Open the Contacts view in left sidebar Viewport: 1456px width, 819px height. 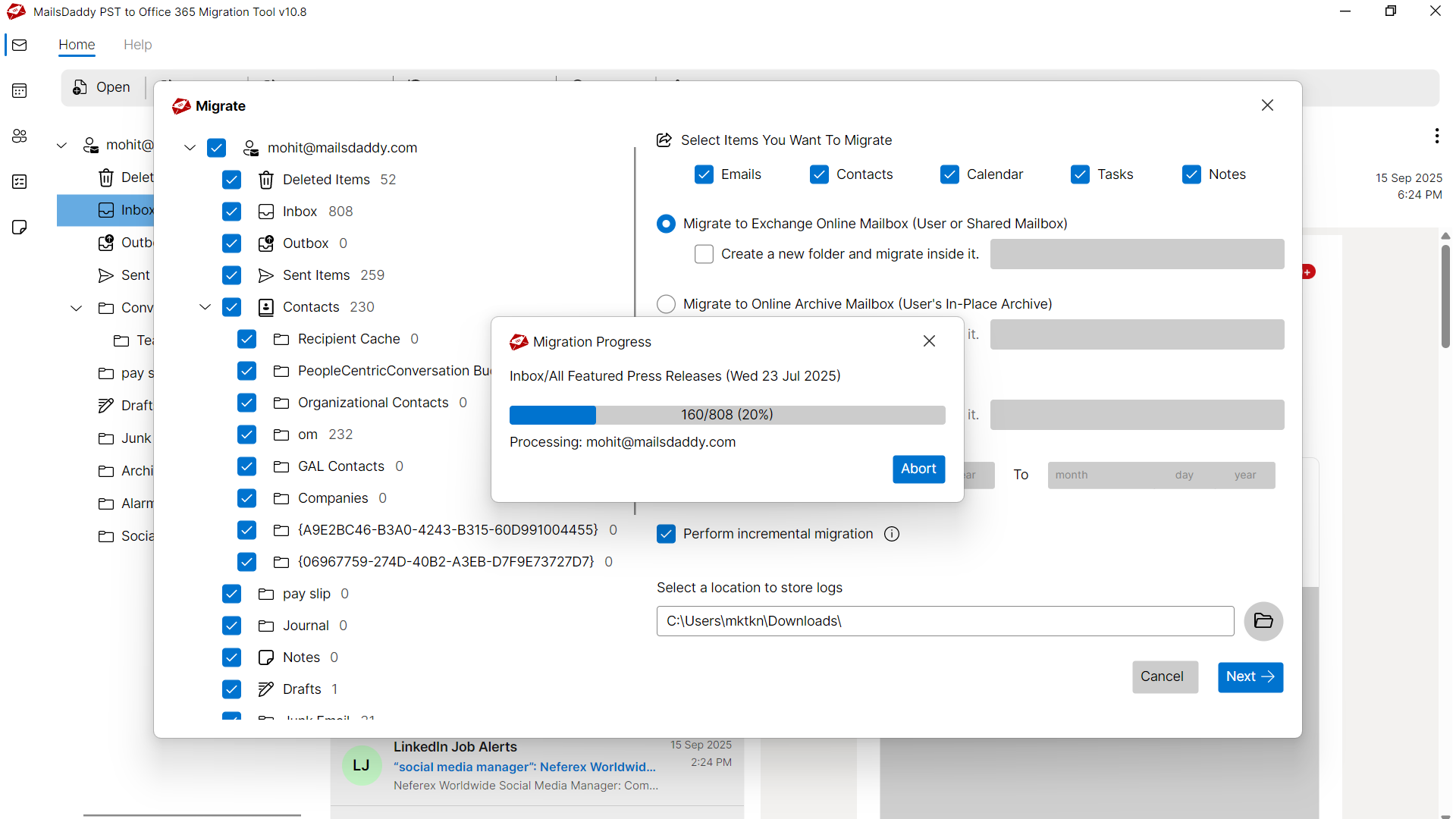[20, 136]
